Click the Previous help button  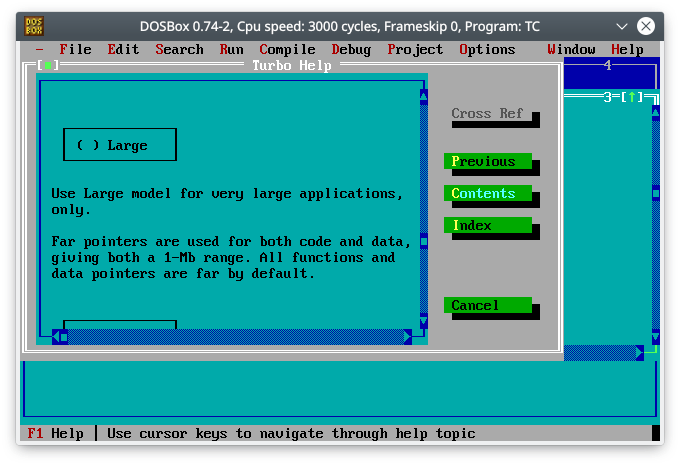487,161
